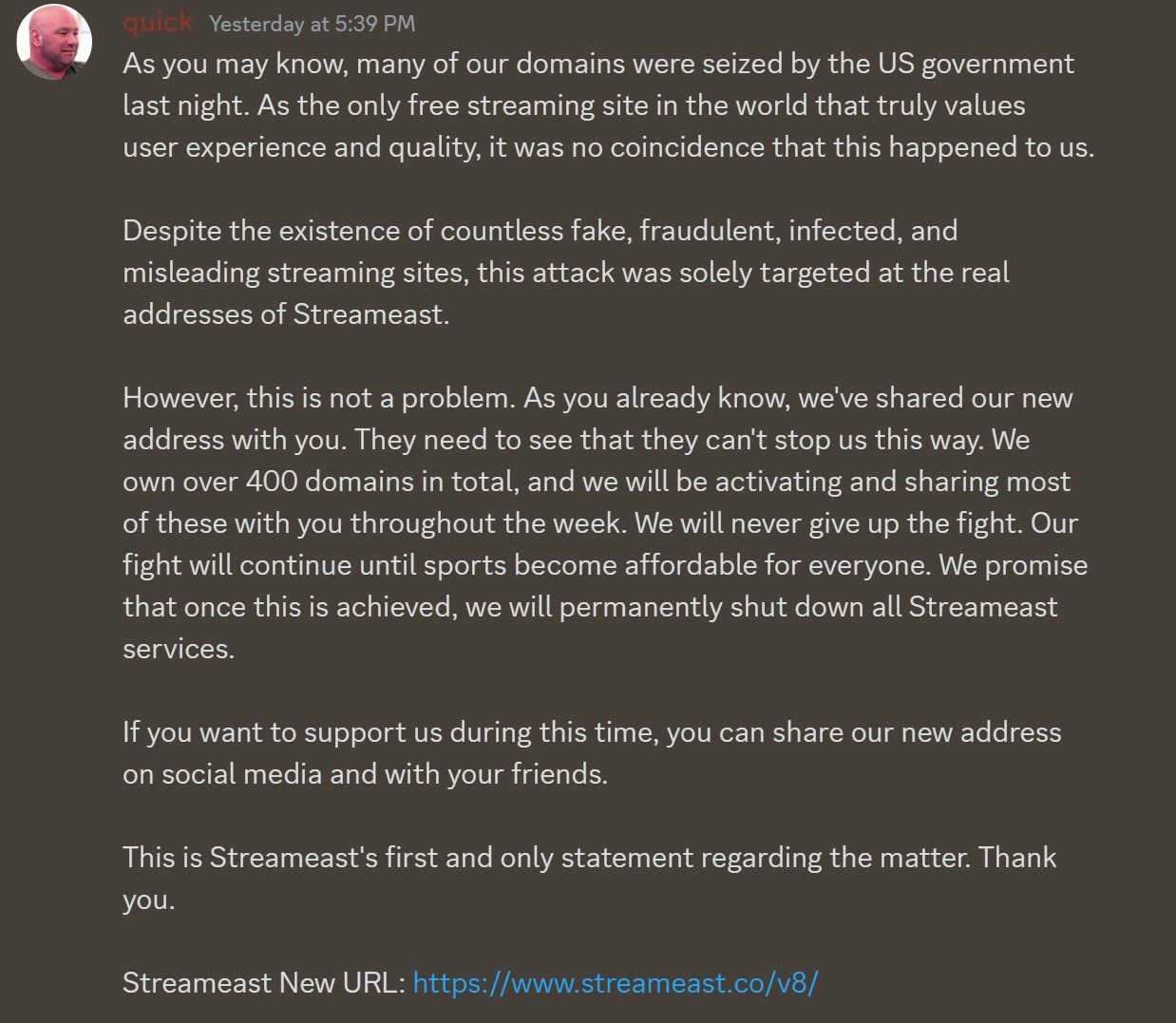Click the line "addresses of Streameast."
The height and width of the screenshot is (1023, 1176).
(286, 314)
